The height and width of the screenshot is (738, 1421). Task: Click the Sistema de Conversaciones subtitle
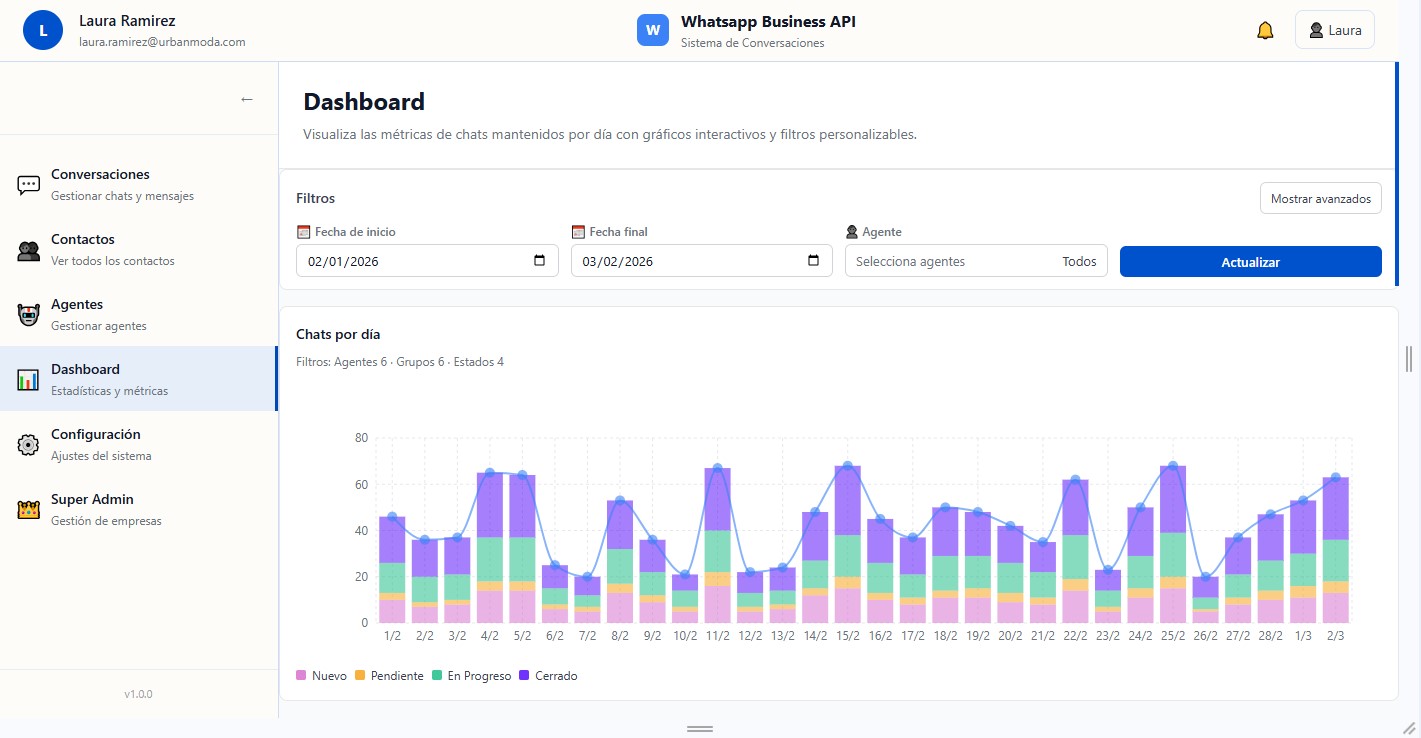753,43
